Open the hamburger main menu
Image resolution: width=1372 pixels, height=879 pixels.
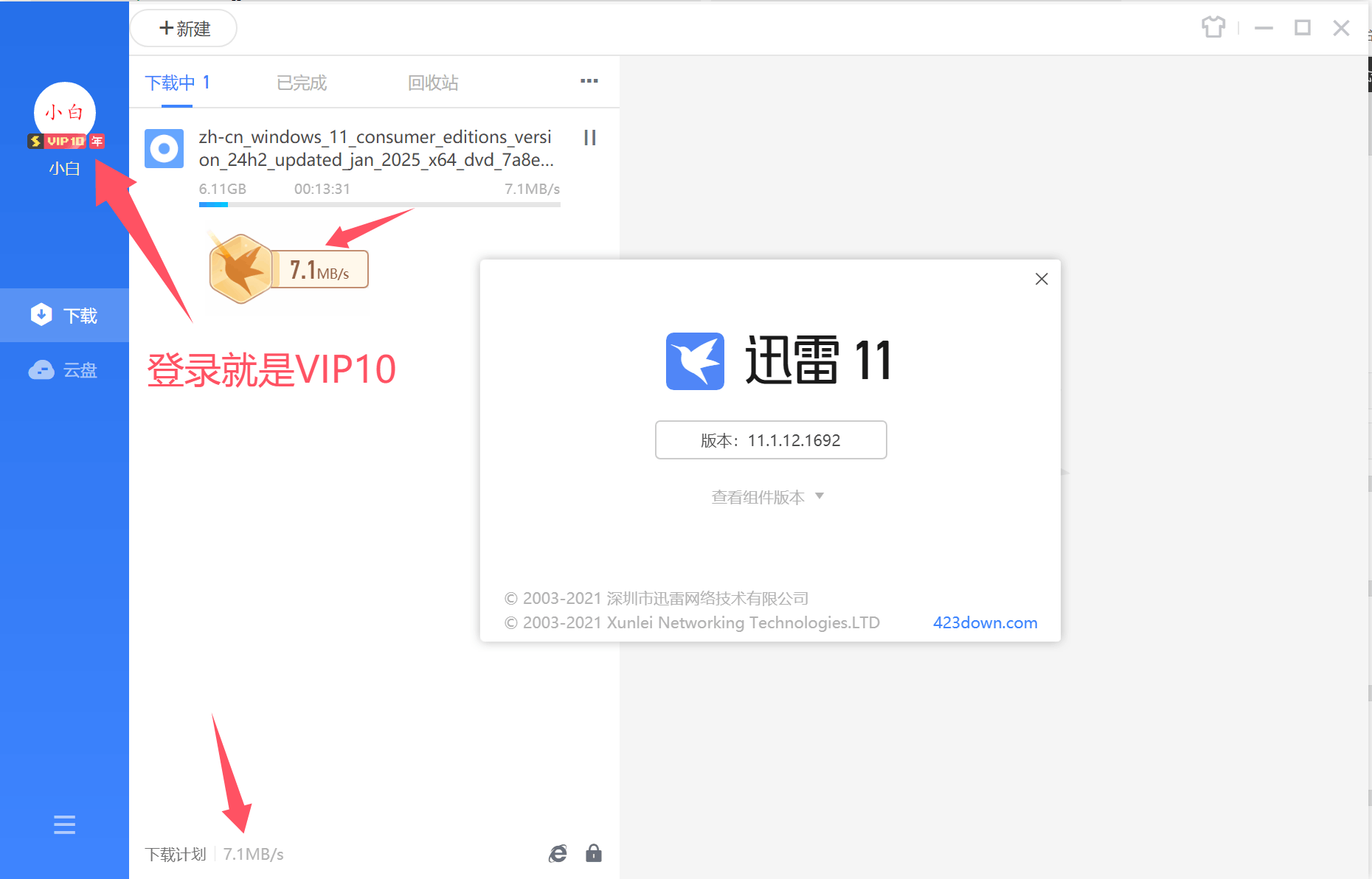pos(64,824)
